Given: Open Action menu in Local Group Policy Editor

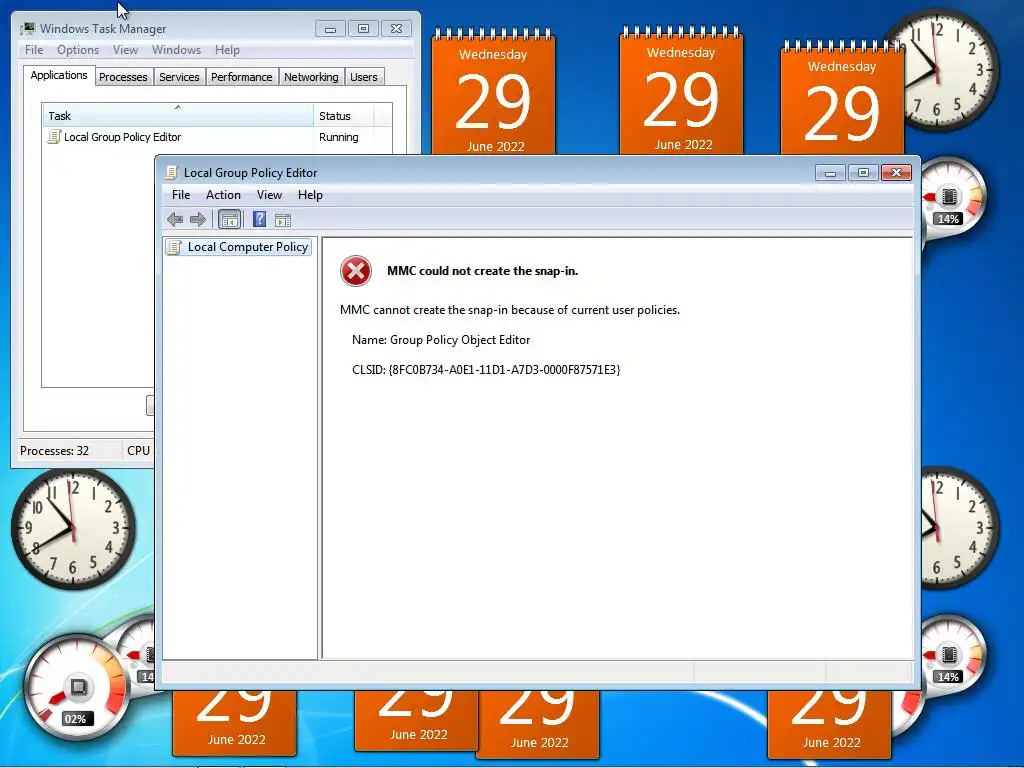Looking at the screenshot, I should (x=223, y=195).
